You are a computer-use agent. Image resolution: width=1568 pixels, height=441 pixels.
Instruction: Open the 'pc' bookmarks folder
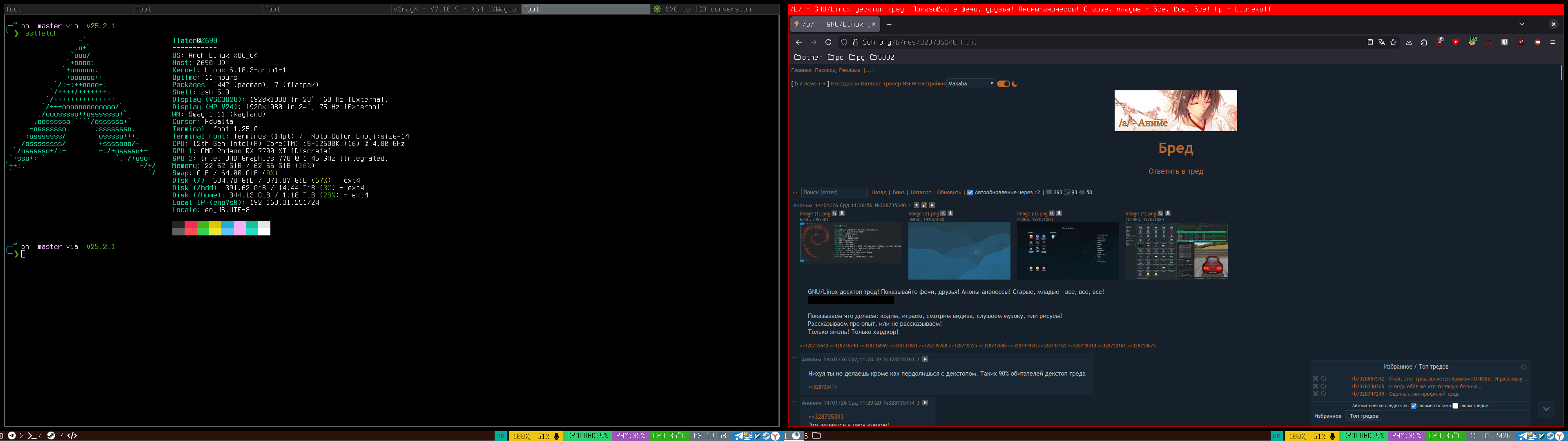[836, 57]
